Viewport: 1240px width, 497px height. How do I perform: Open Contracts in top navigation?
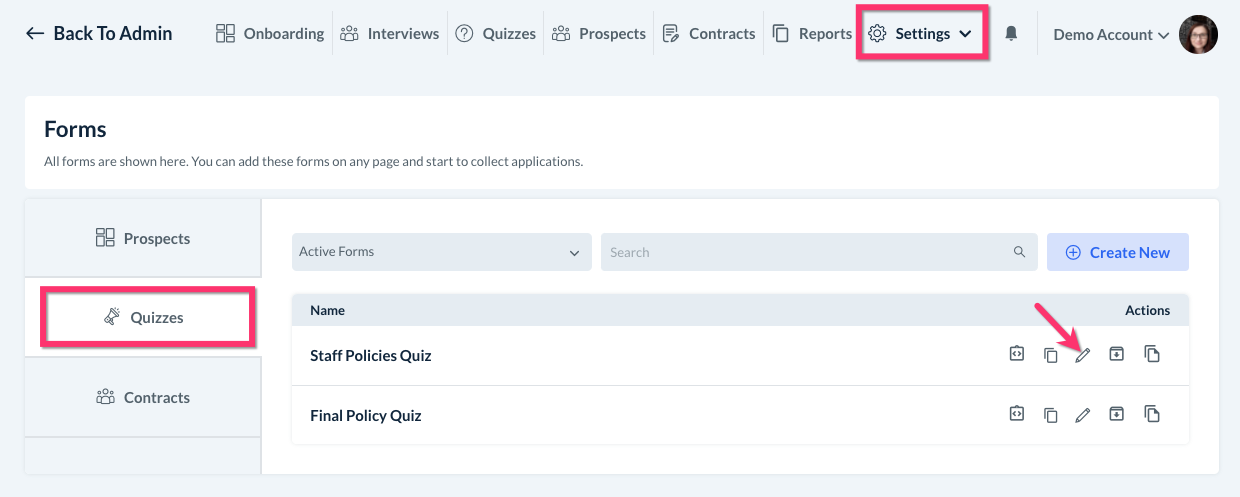pos(708,34)
